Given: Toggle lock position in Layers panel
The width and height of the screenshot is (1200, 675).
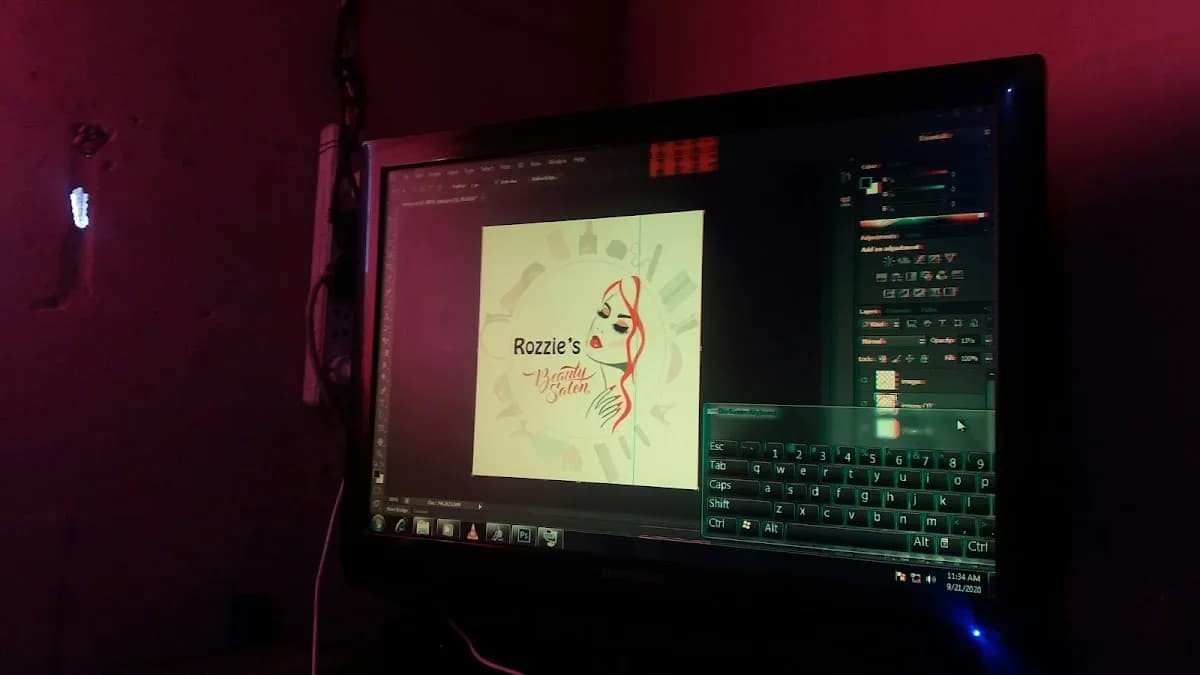Looking at the screenshot, I should tap(910, 358).
